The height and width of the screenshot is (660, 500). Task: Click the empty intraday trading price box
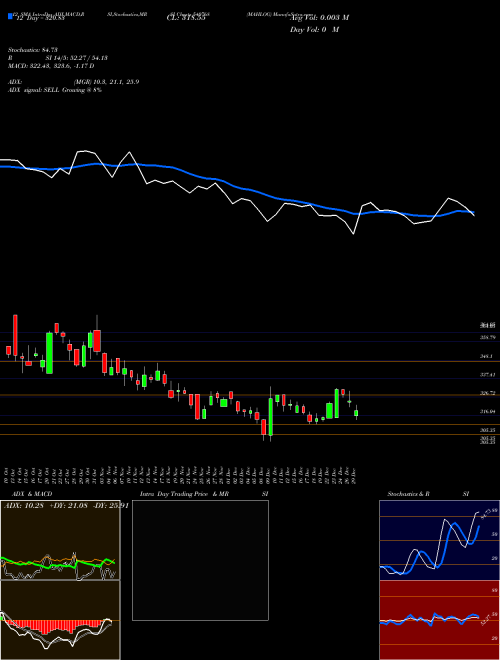(200, 560)
